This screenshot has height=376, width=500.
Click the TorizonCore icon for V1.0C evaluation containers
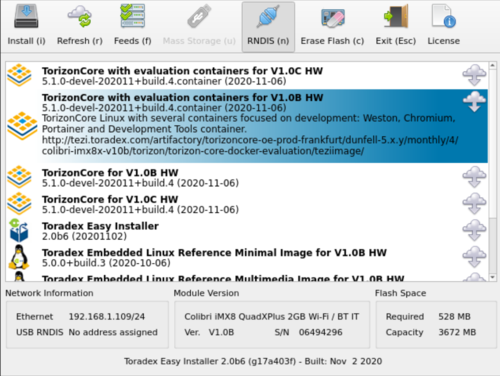(19, 75)
